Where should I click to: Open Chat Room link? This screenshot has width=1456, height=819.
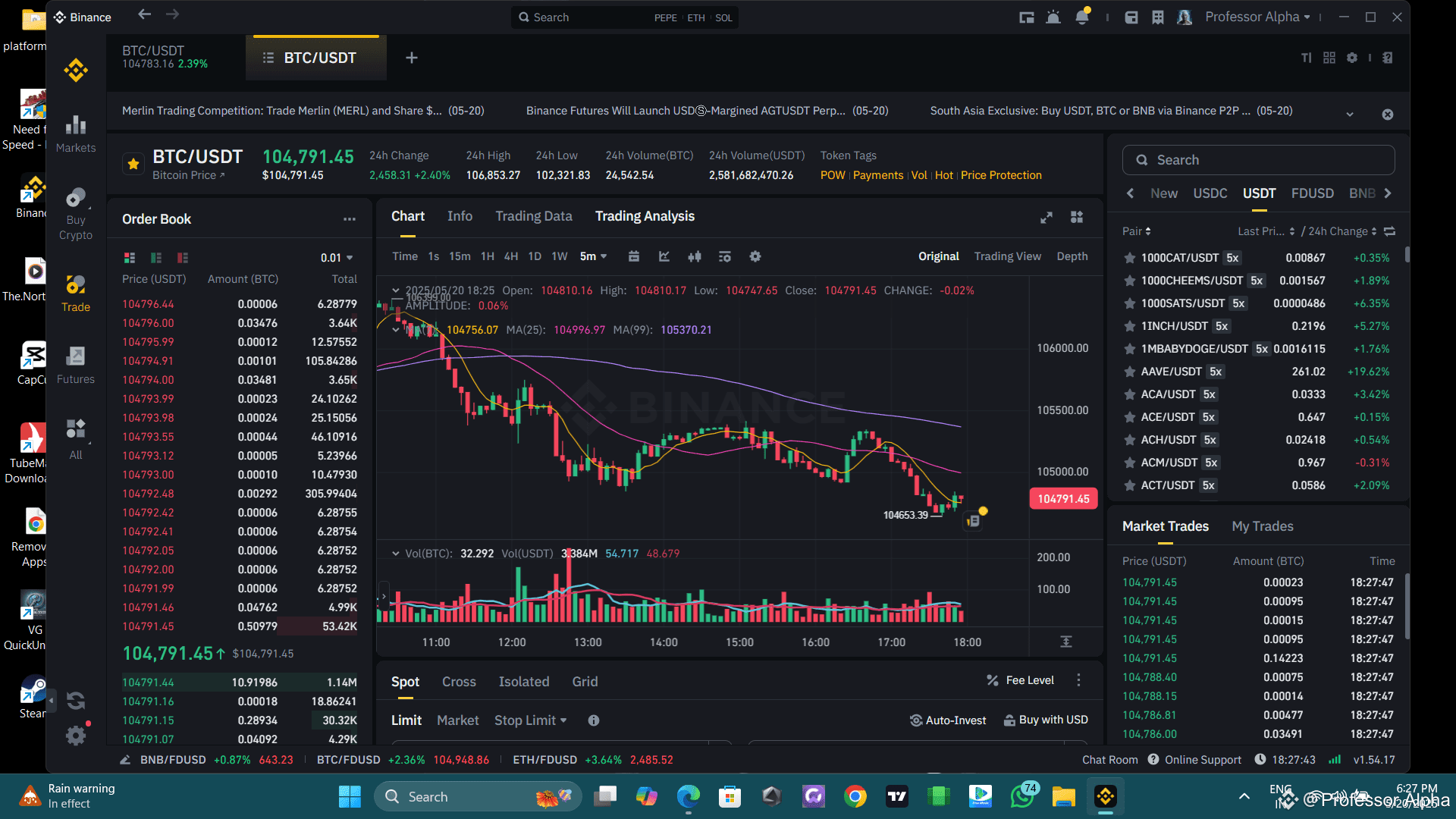(x=1110, y=760)
